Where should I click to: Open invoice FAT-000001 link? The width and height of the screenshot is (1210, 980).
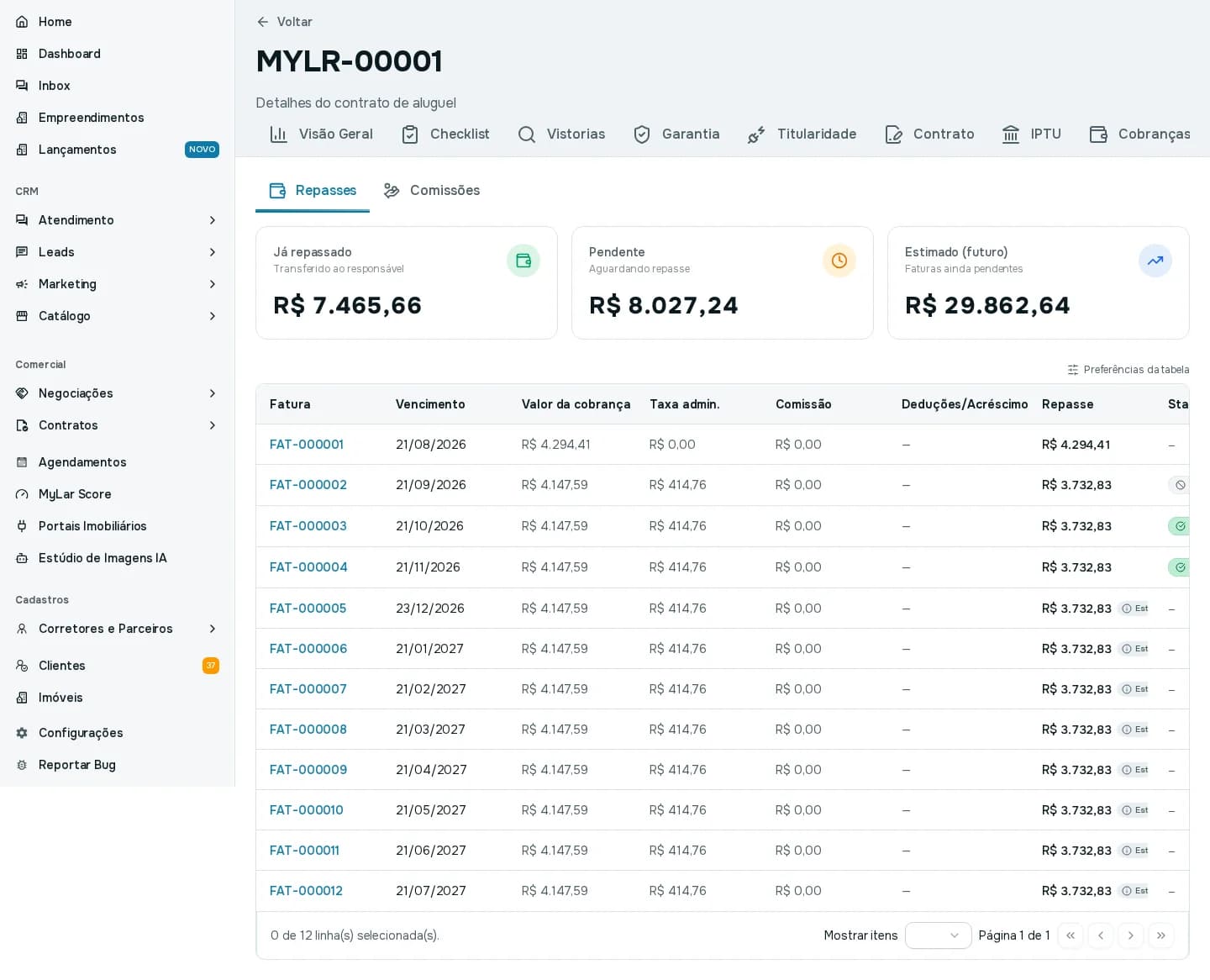307,445
